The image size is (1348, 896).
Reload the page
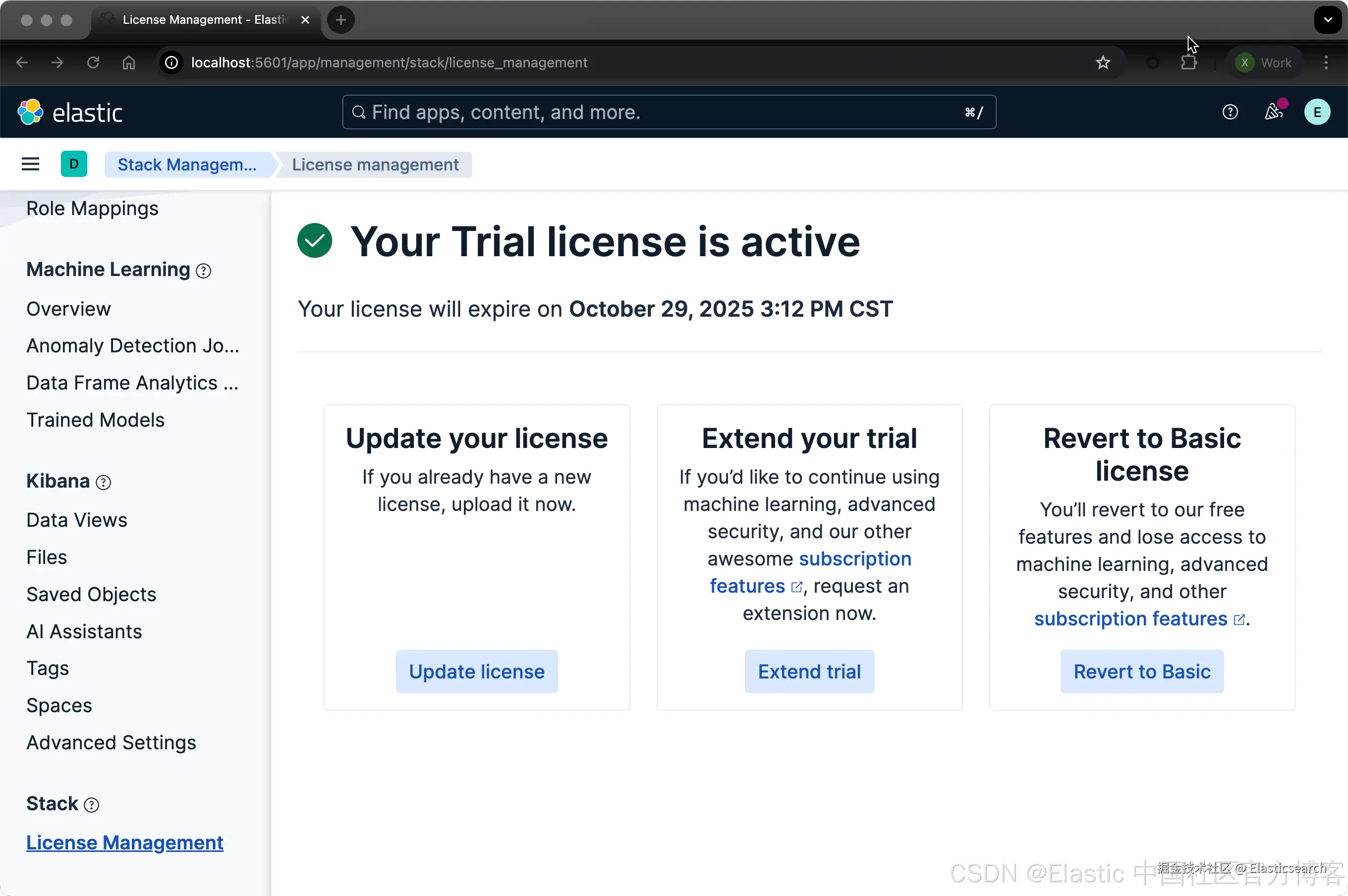(x=93, y=62)
